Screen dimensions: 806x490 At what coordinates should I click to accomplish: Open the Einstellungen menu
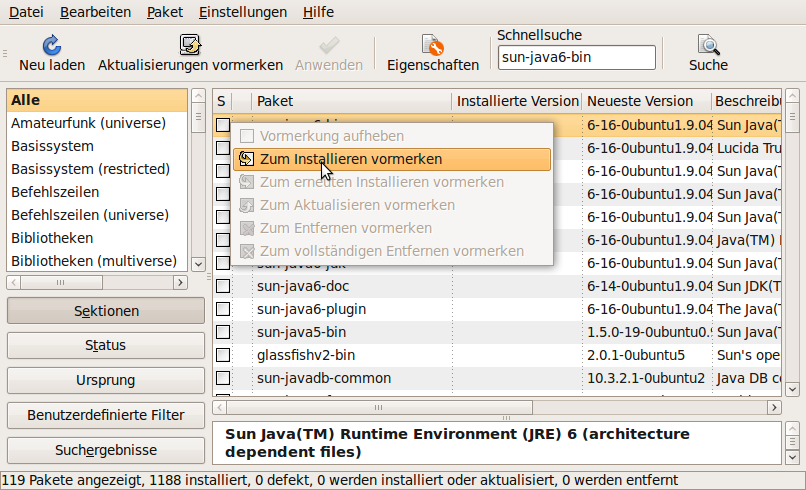click(x=243, y=12)
